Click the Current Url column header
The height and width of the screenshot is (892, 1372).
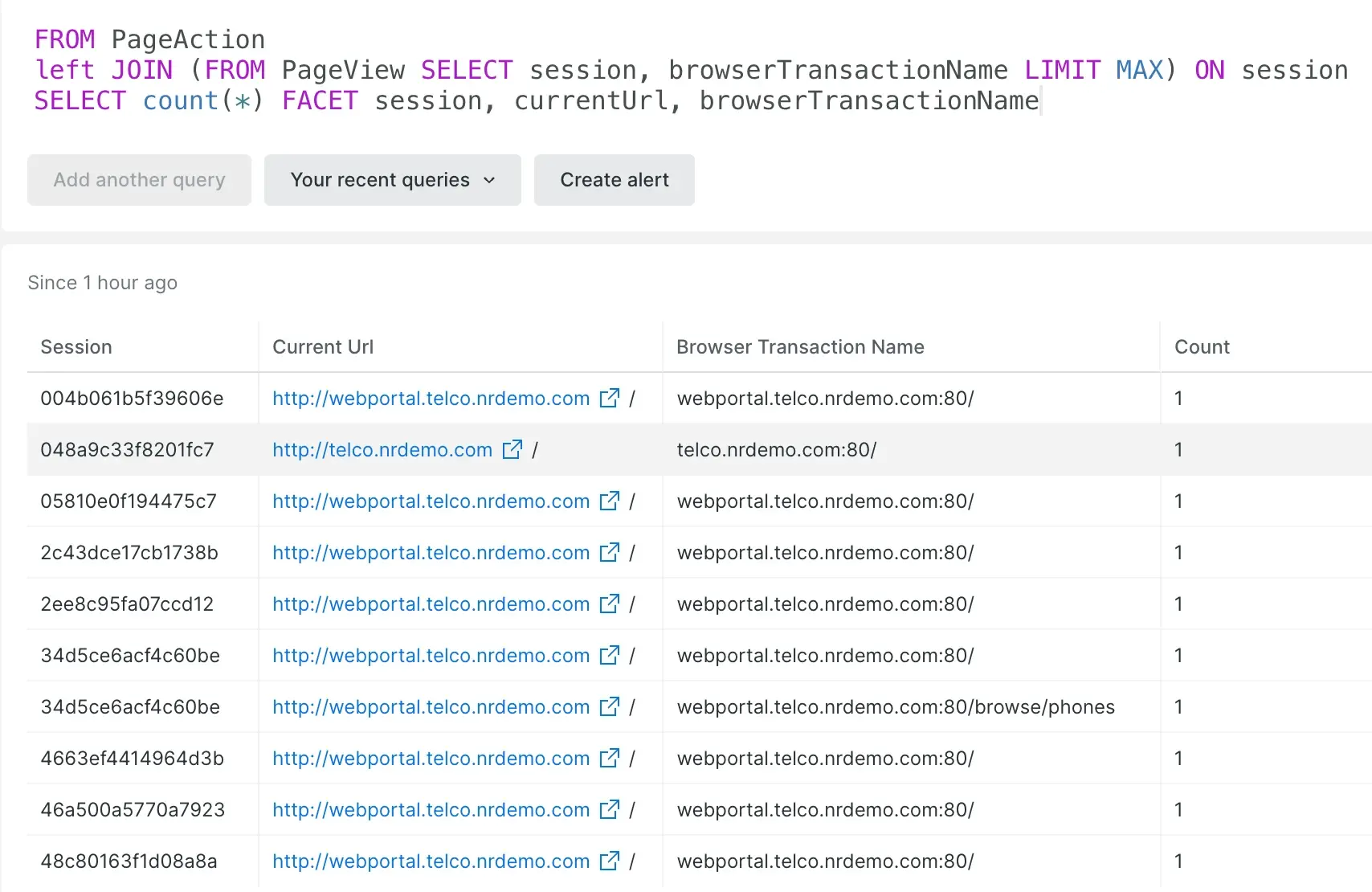click(x=323, y=347)
